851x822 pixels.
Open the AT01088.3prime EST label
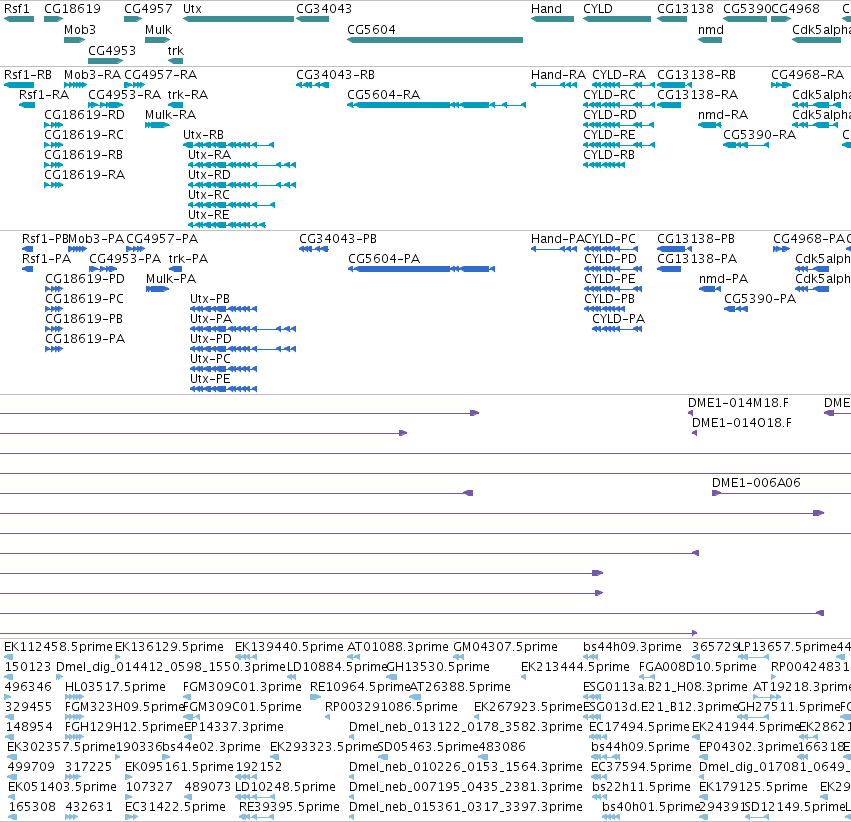pos(398,647)
